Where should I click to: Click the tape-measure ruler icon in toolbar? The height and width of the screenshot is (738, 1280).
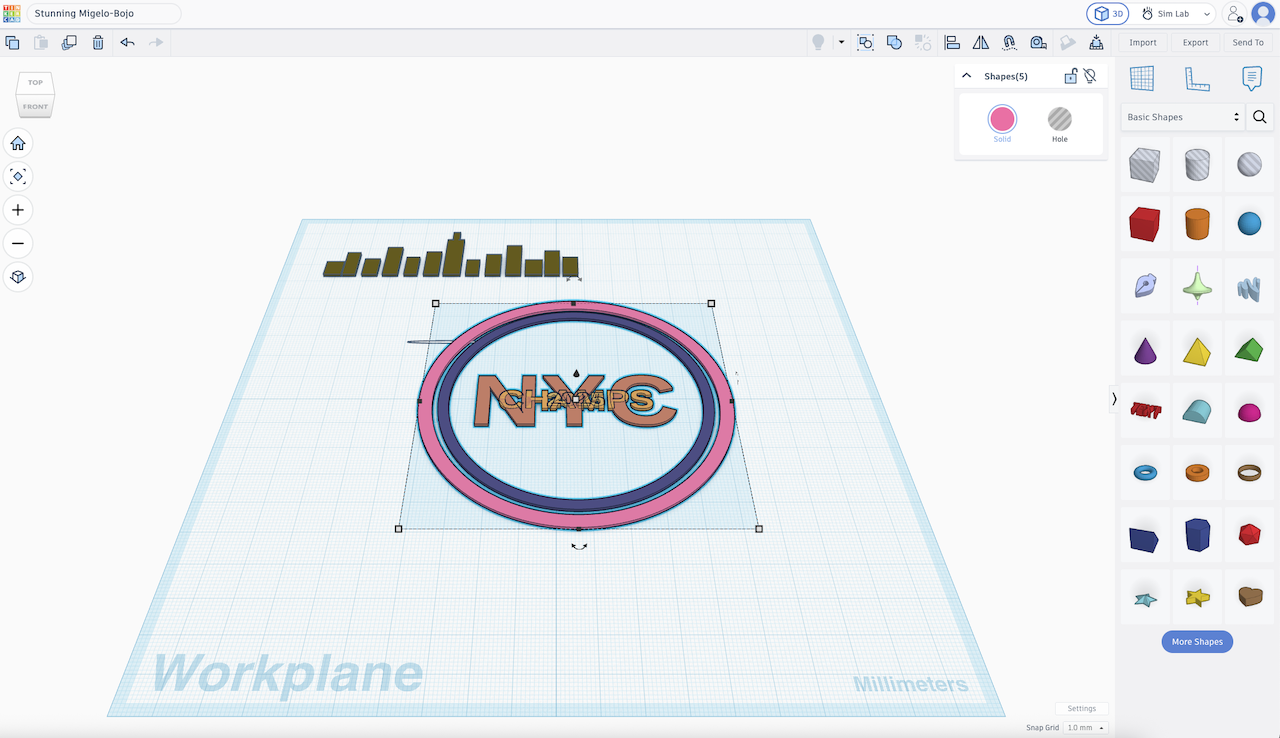(x=1039, y=43)
